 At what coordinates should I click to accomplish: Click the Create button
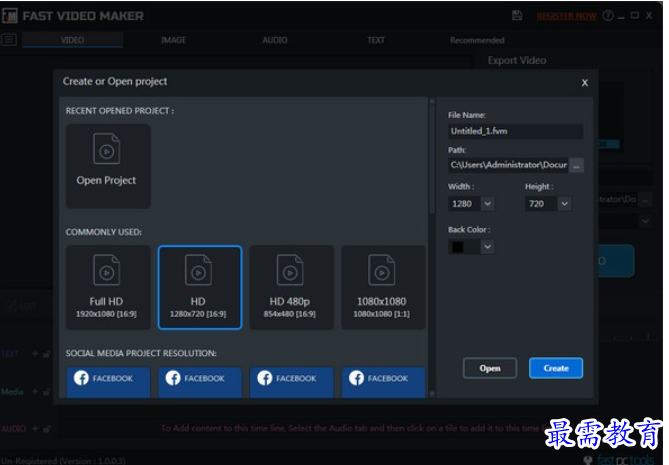tap(556, 368)
